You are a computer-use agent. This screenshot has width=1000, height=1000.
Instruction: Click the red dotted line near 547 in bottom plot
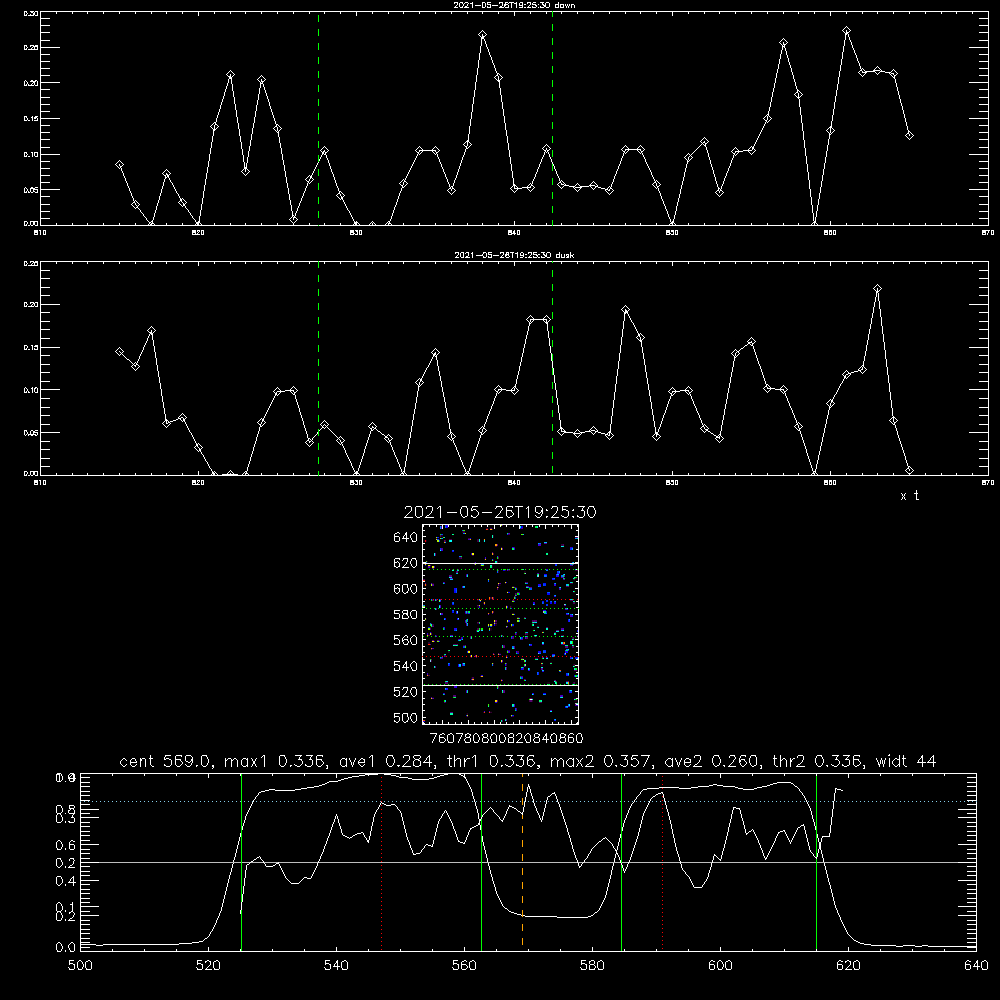(381, 861)
